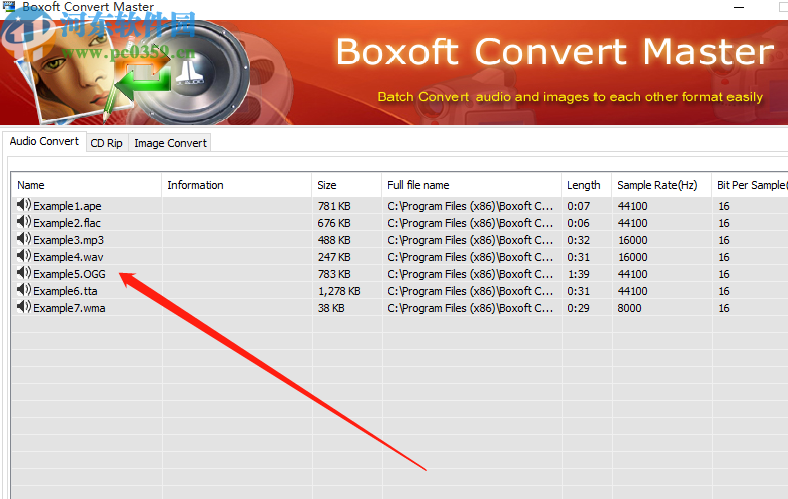Select the Example4.wav file row

point(400,257)
